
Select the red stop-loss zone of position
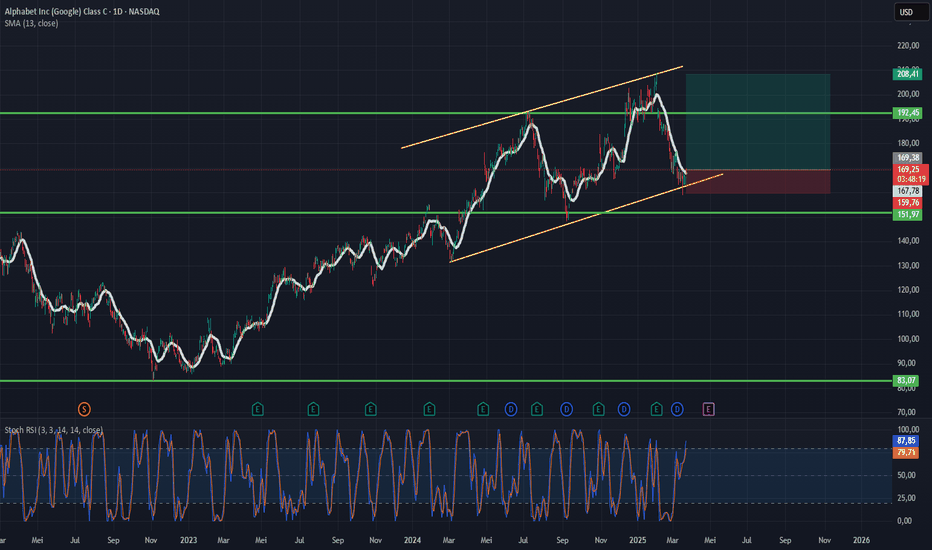point(758,181)
